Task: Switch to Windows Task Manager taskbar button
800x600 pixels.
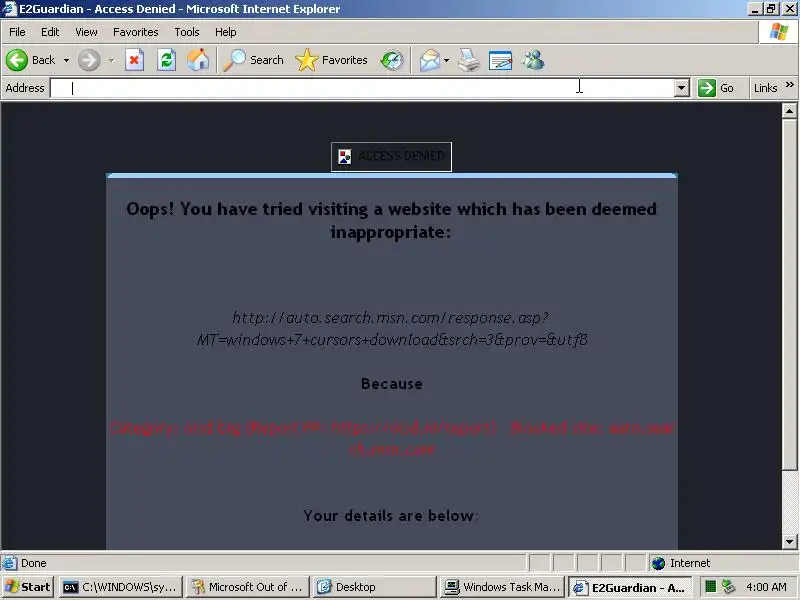Action: (x=502, y=587)
